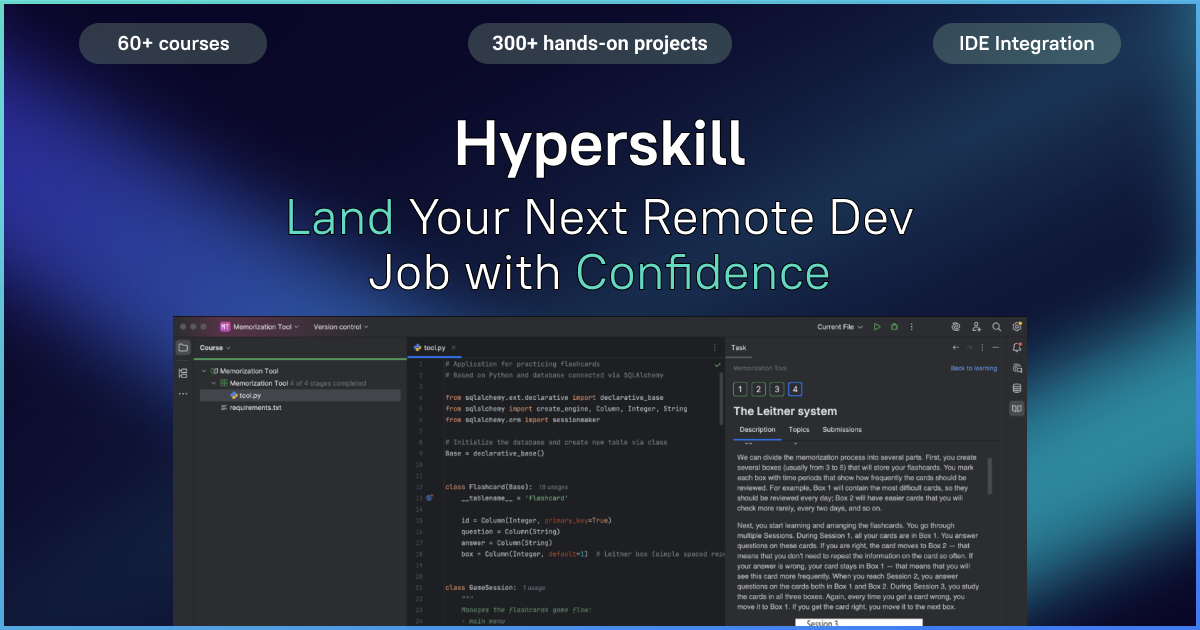Select the Task panel tab
This screenshot has width=1200, height=630.
(739, 348)
